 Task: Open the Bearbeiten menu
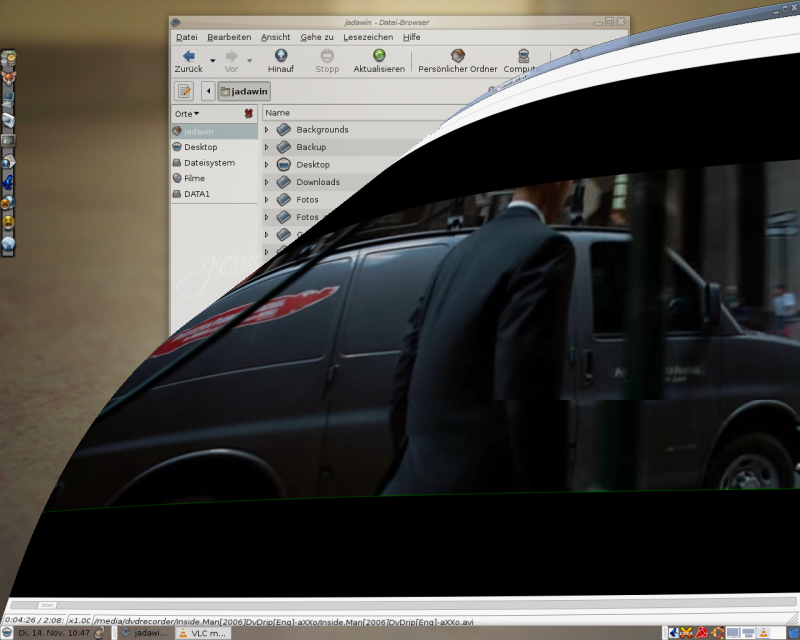tap(229, 37)
